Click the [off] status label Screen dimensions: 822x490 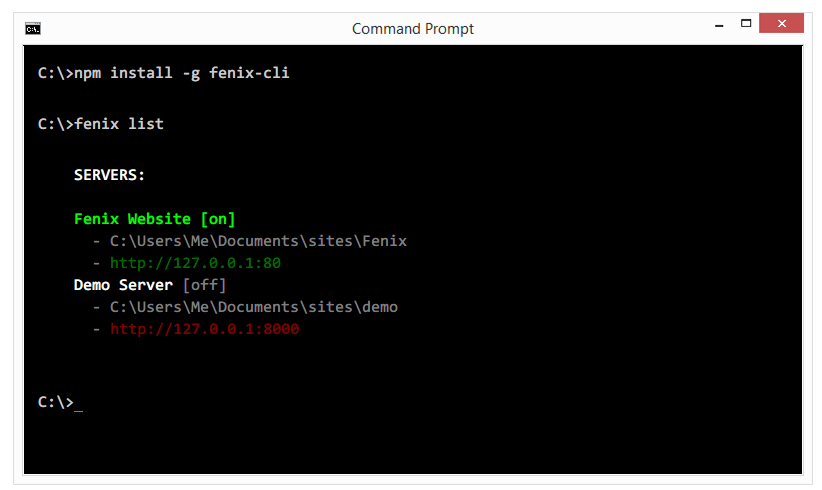[204, 285]
